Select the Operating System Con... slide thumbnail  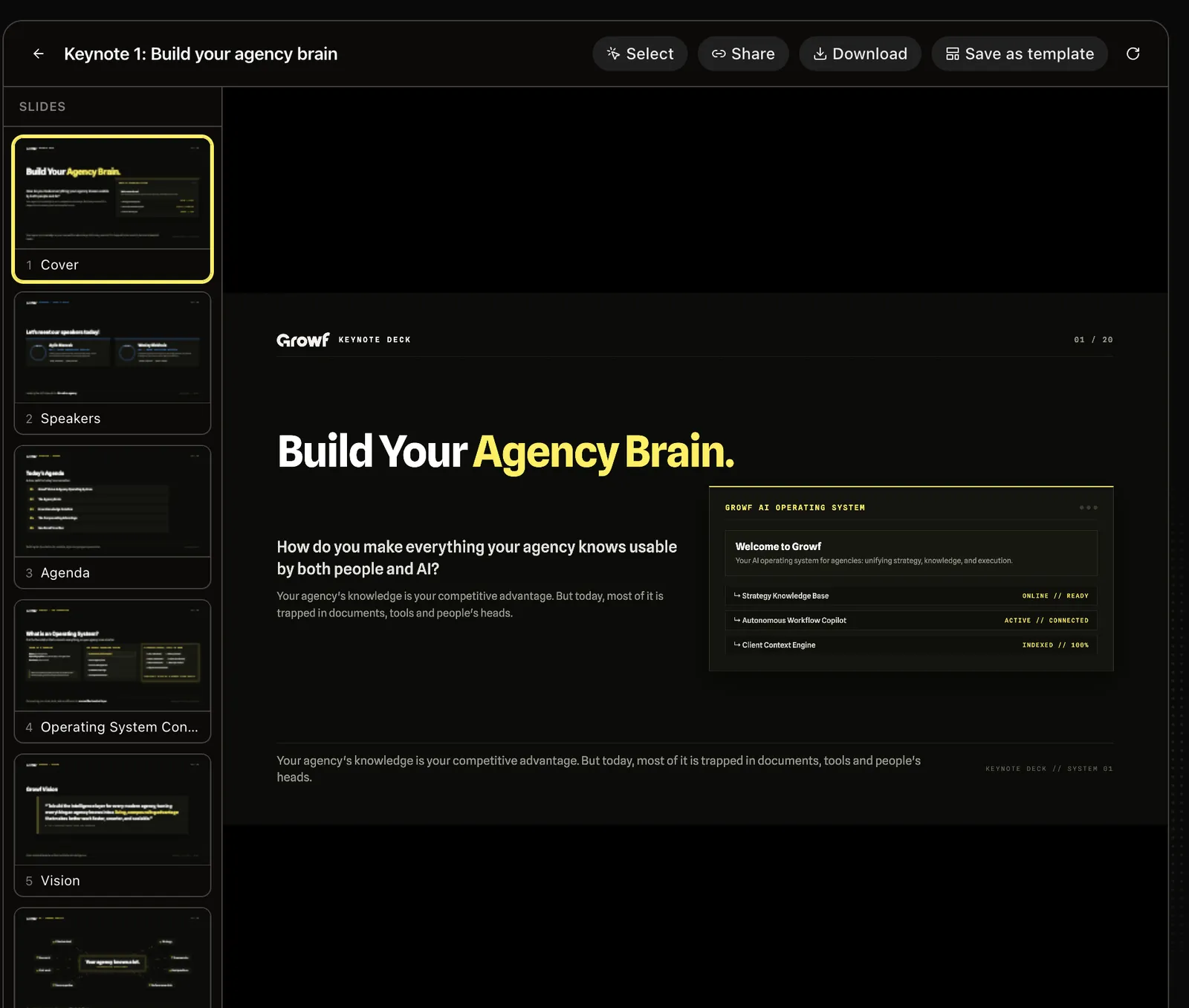tap(113, 671)
